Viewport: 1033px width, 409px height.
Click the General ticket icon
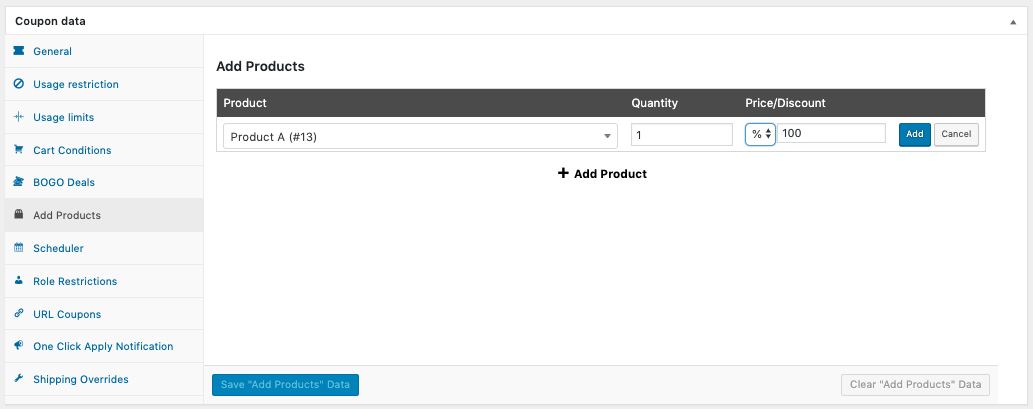[18, 51]
